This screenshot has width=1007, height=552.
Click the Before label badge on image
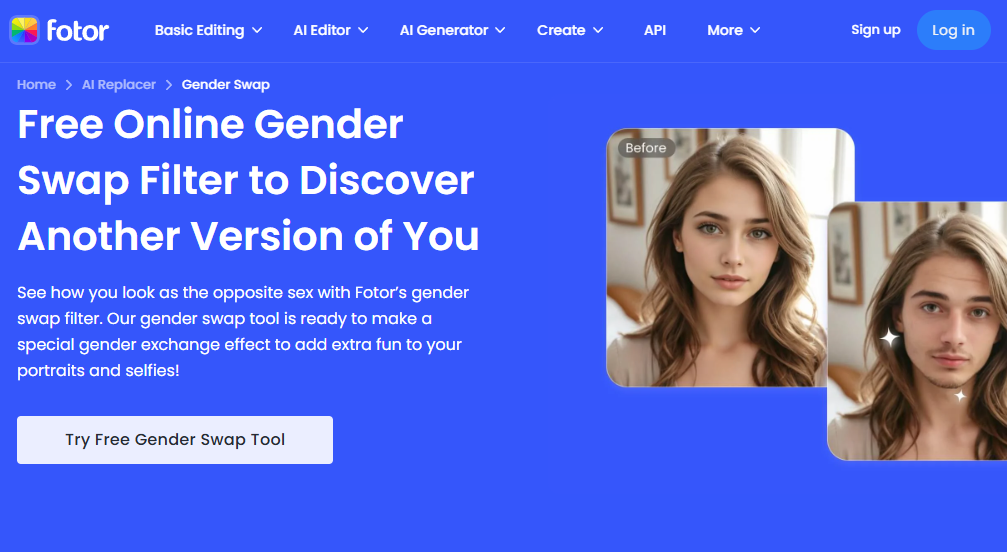tap(645, 148)
